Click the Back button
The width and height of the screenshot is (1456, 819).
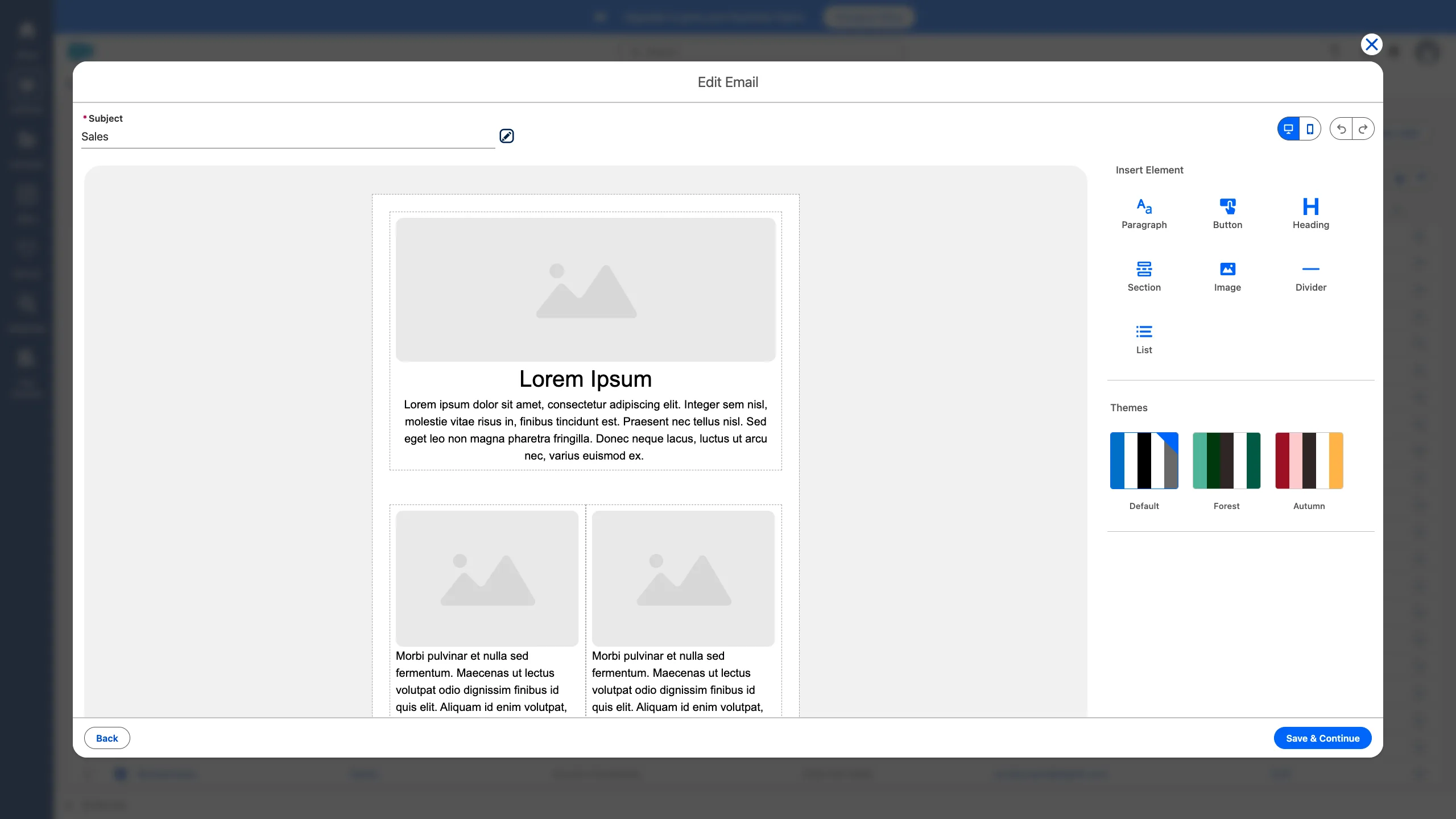click(107, 738)
